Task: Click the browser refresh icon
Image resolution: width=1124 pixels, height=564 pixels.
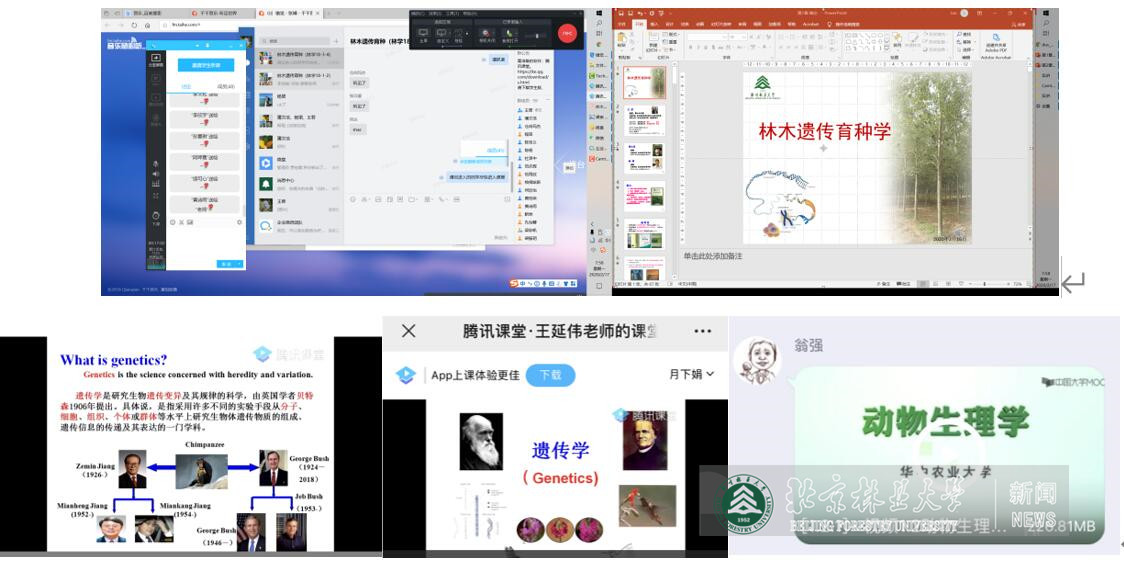Action: [134, 25]
